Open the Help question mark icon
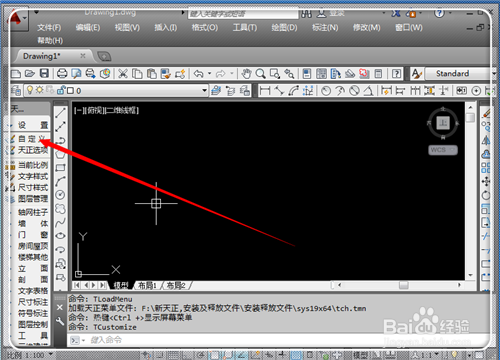Screen dimensions: 500x360 [396, 73]
